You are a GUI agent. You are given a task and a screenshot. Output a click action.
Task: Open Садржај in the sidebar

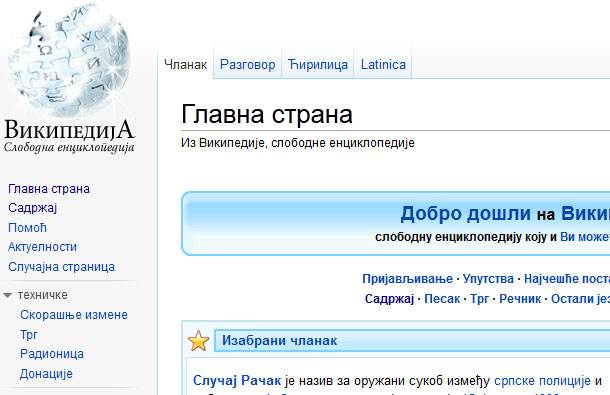tap(33, 208)
